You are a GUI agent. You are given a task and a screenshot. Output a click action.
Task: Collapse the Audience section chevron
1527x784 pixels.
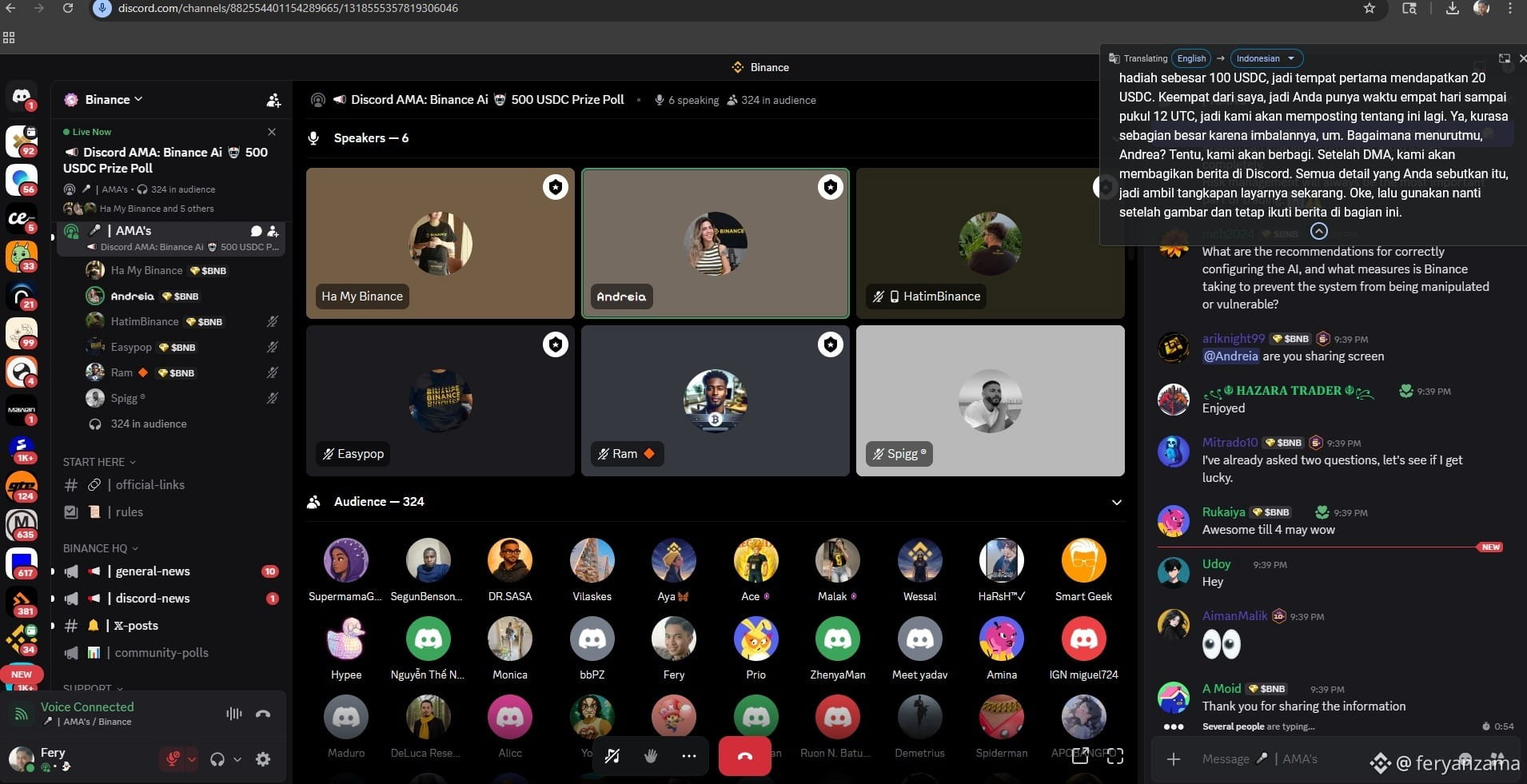[x=1117, y=502]
